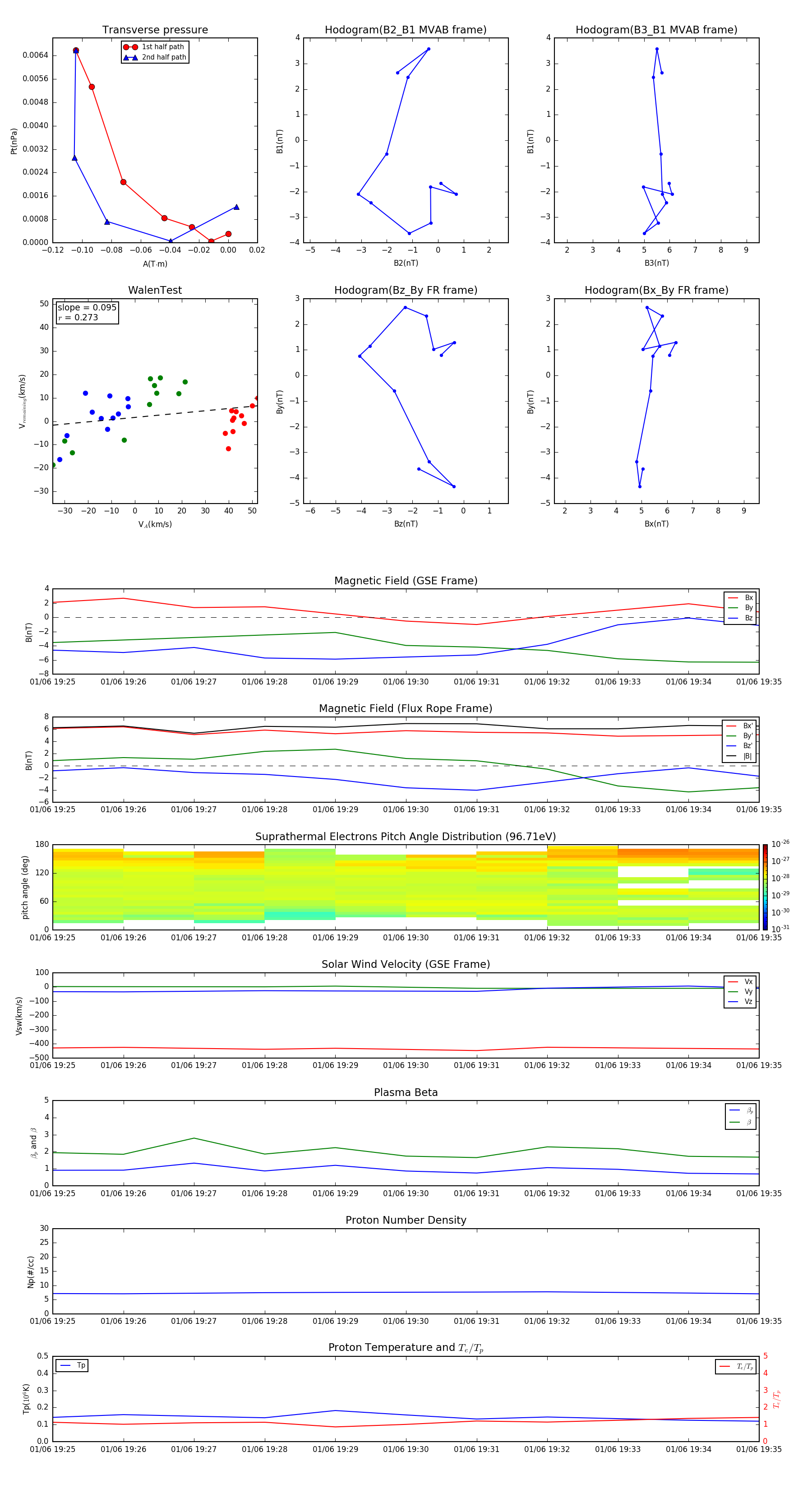This screenshot has height=1489, width=812.
Task: Select the Vx legend entry
Action: [x=740, y=981]
